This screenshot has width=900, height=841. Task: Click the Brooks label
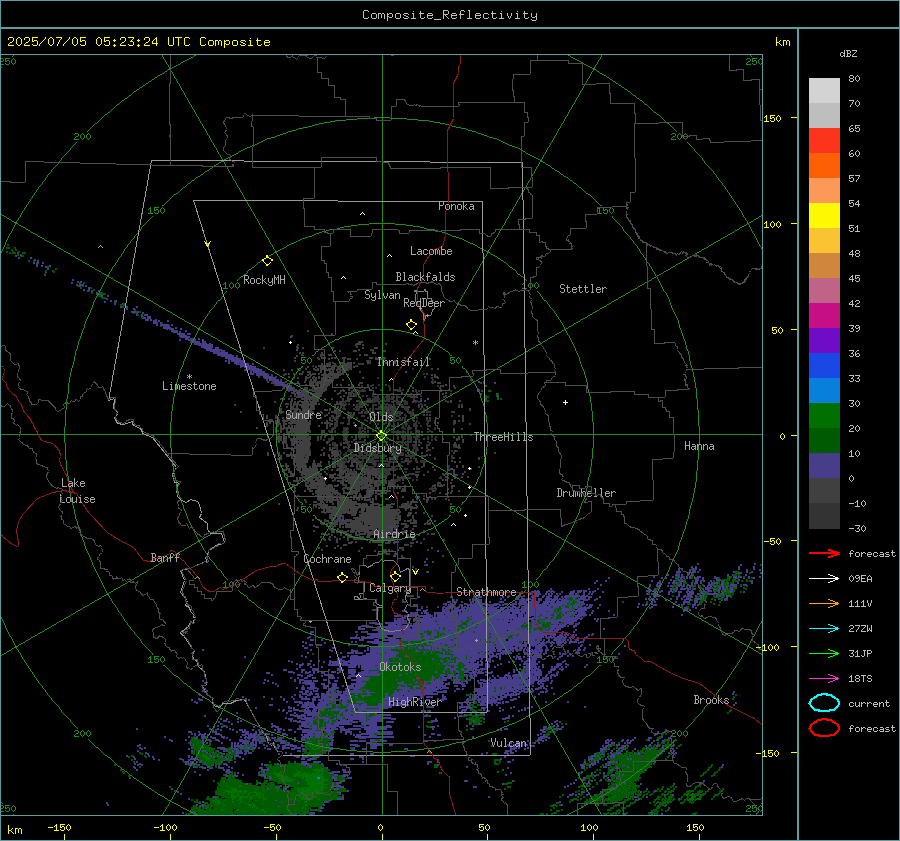tap(711, 700)
